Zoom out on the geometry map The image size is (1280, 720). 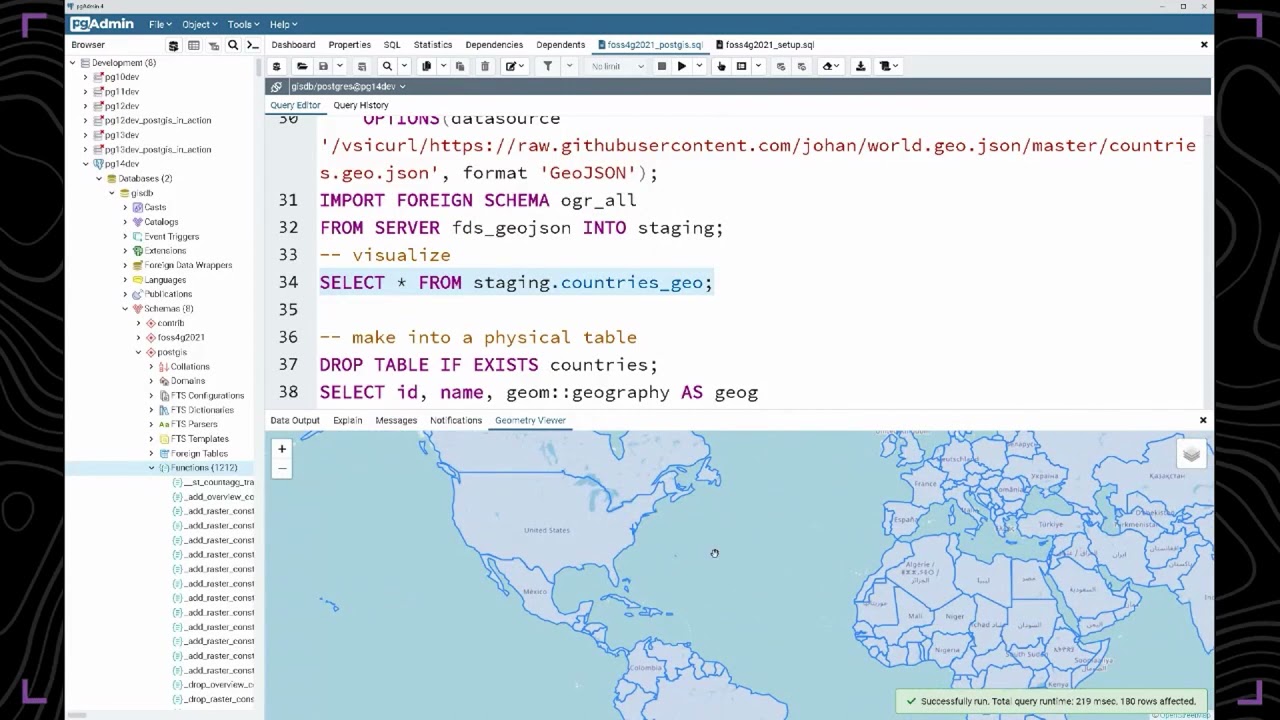(282, 468)
